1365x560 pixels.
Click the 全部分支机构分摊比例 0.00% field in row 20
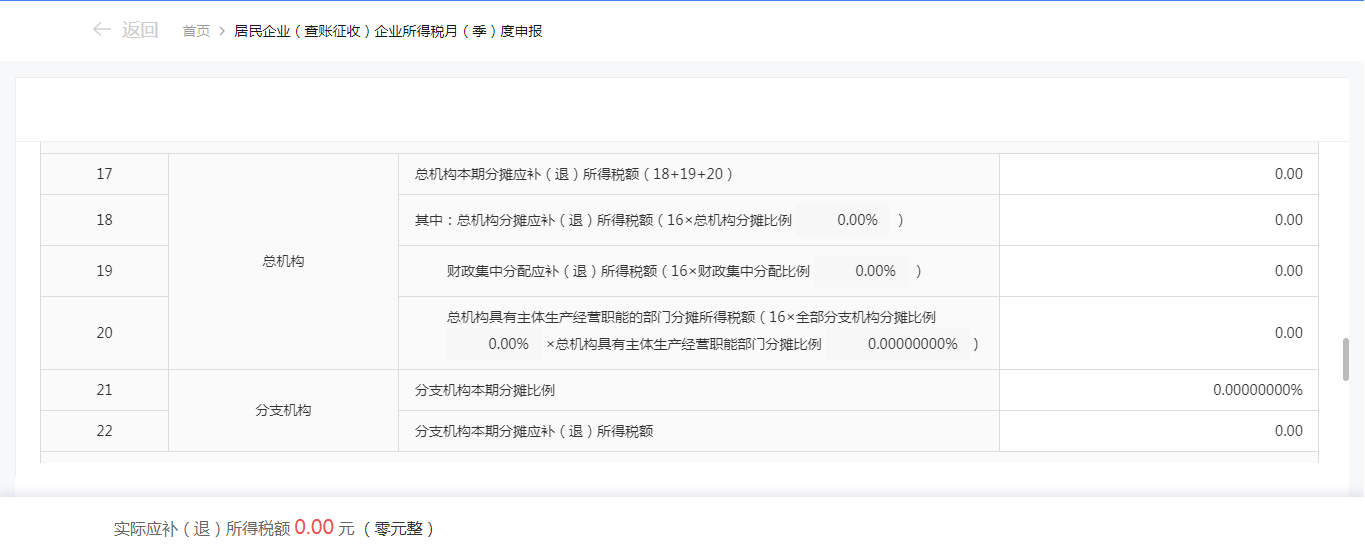(x=493, y=344)
